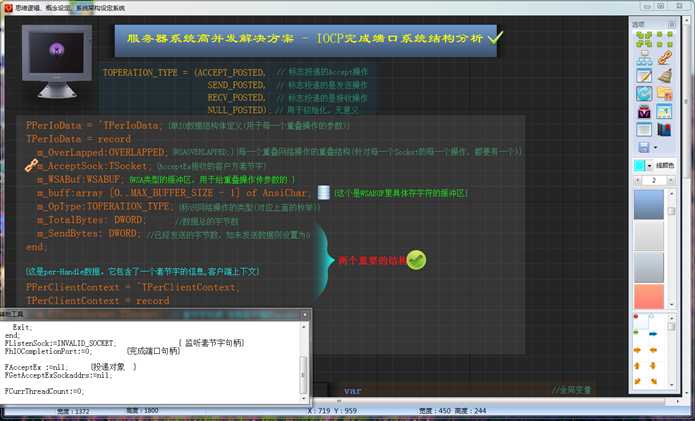Click the m_TotalBytes: DWORD line
Viewport: 695px width, 421px height.
[x=91, y=220]
